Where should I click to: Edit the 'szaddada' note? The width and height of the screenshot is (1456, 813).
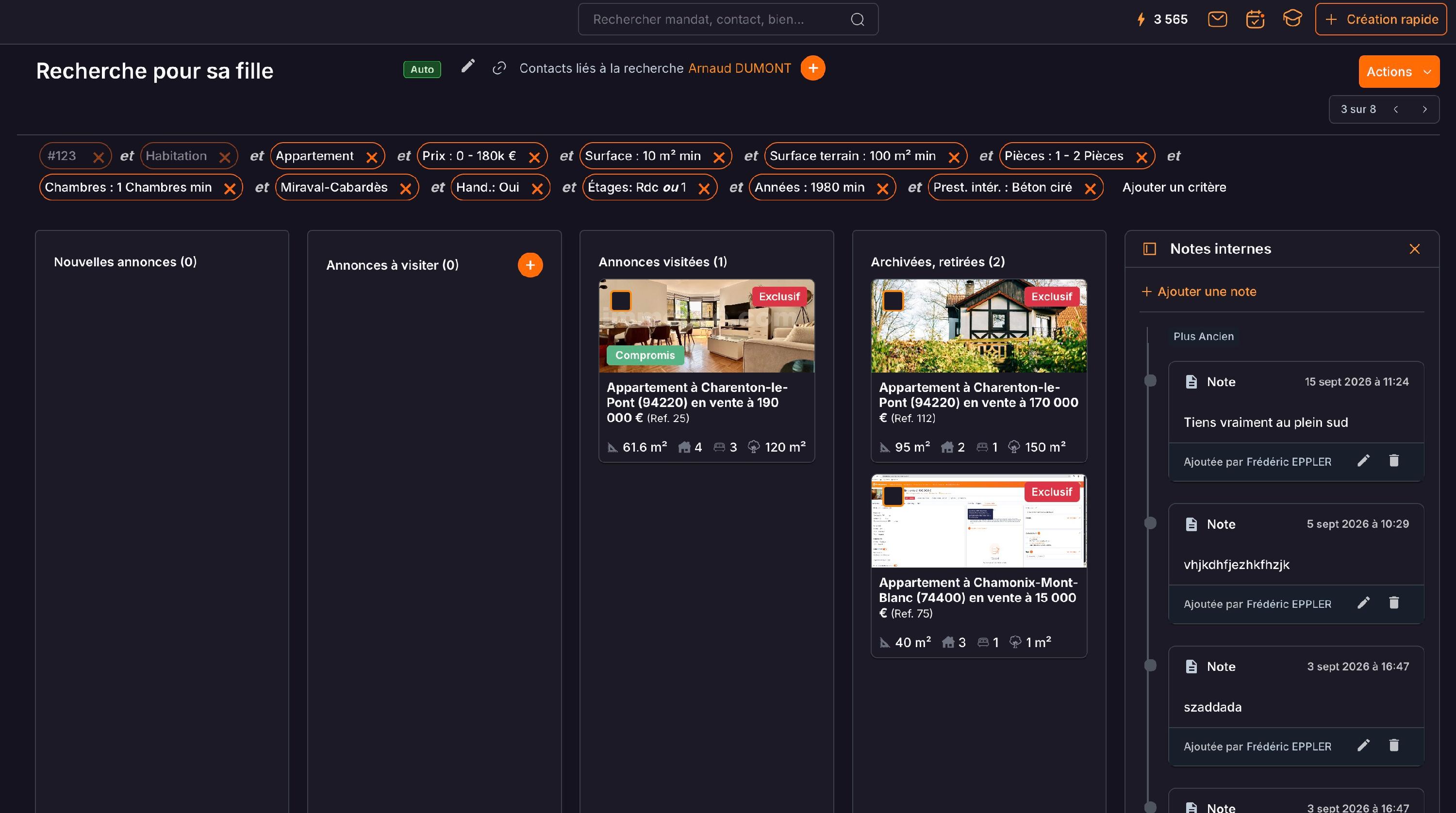point(1363,746)
